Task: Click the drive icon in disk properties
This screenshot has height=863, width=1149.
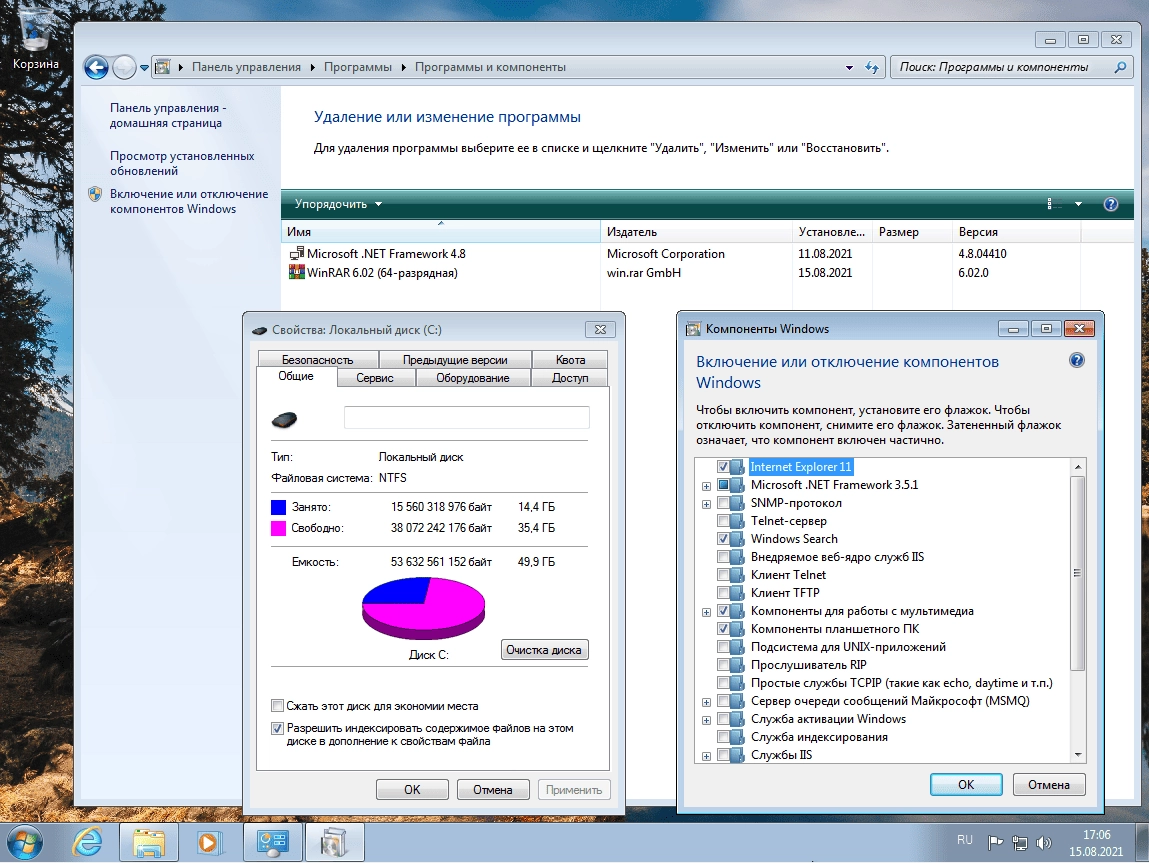Action: click(x=285, y=420)
